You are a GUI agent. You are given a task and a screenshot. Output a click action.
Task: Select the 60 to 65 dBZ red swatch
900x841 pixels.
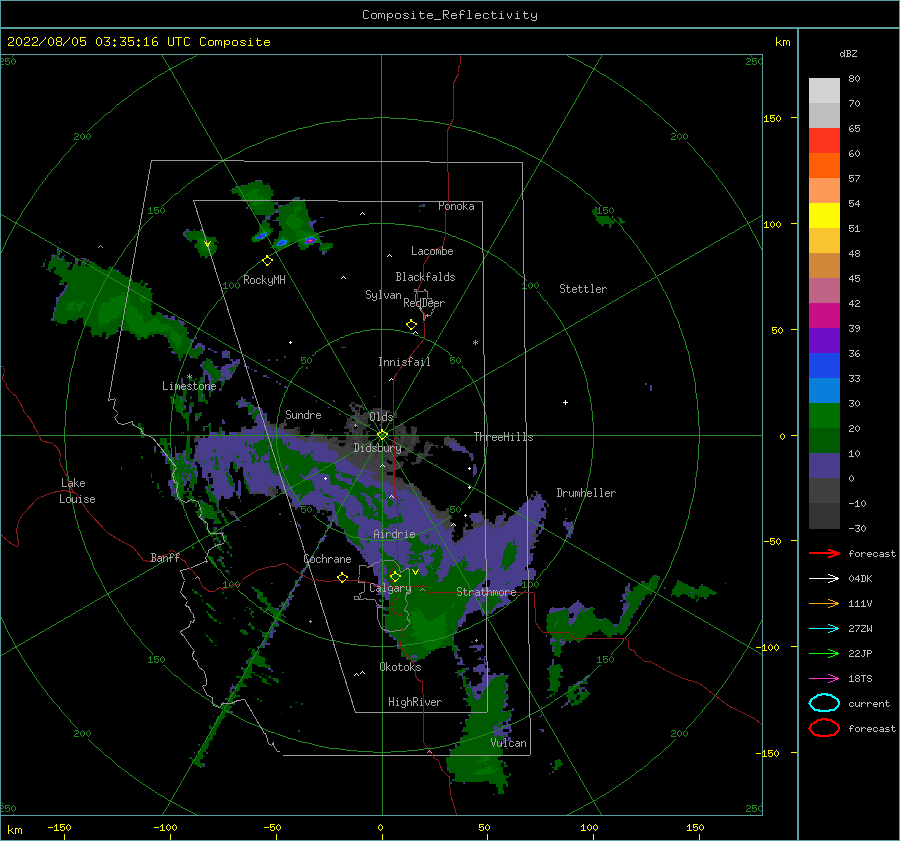point(824,141)
